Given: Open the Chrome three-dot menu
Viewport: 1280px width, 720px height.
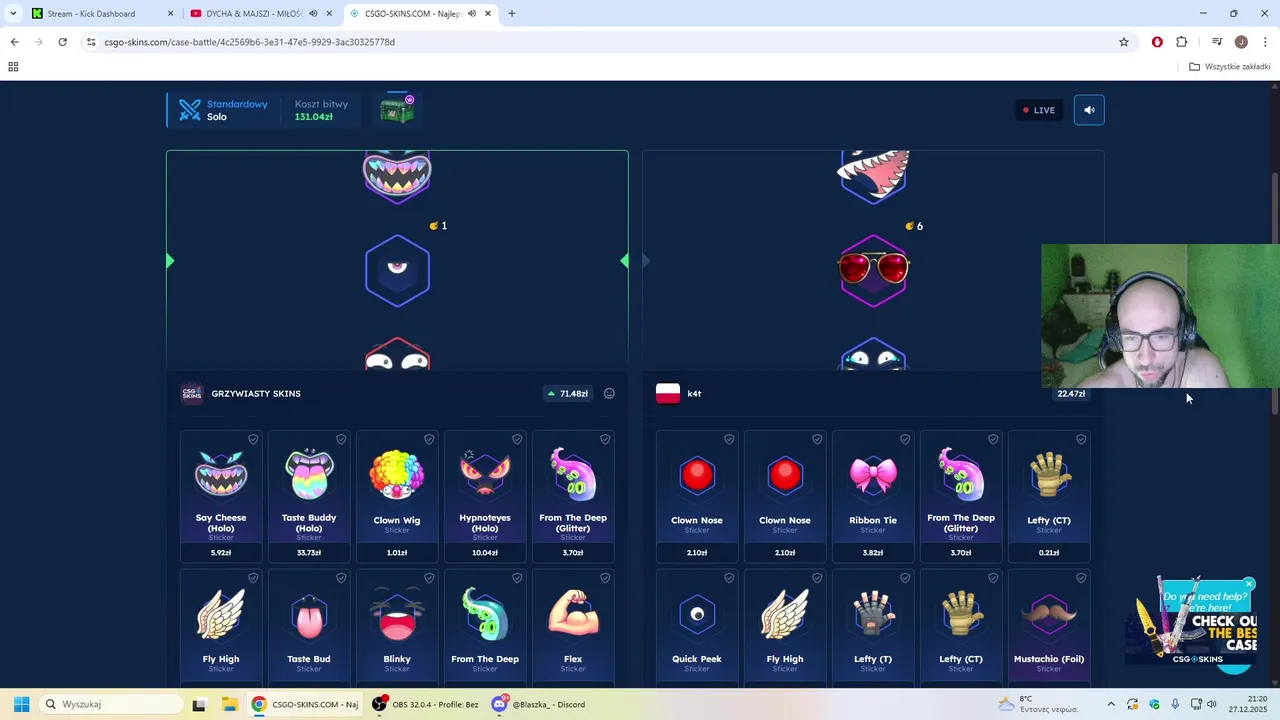Looking at the screenshot, I should click(x=1266, y=42).
